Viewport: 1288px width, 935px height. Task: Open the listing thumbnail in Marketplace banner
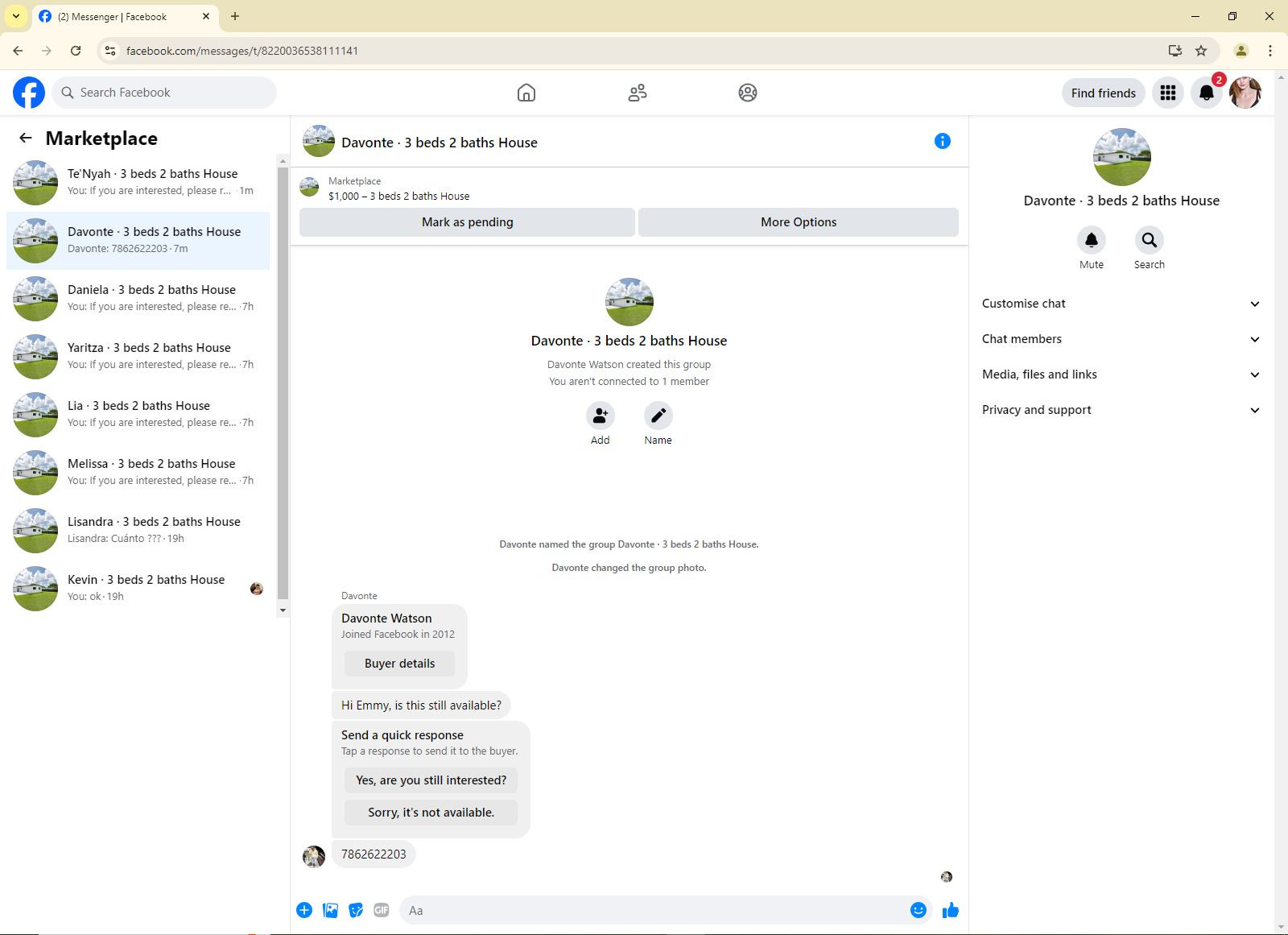point(309,188)
